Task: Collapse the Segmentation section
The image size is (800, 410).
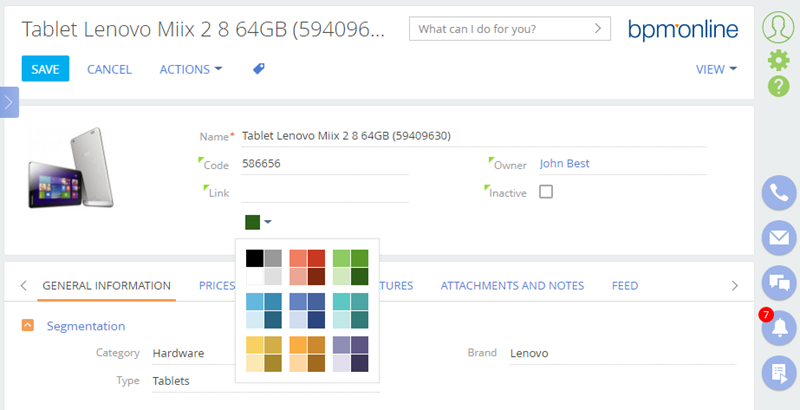Action: point(28,325)
